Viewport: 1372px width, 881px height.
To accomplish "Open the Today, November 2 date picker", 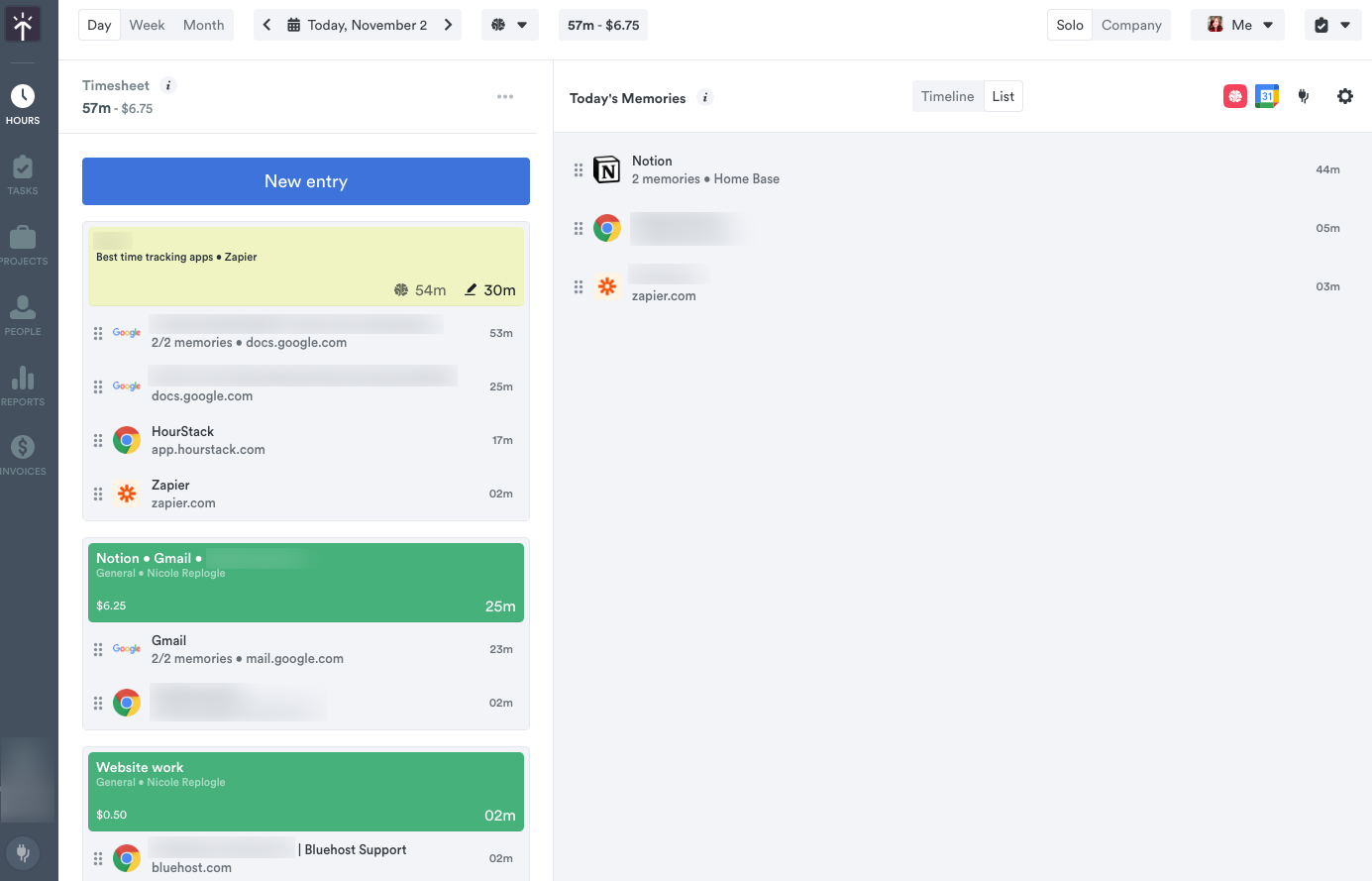I will pyautogui.click(x=358, y=25).
